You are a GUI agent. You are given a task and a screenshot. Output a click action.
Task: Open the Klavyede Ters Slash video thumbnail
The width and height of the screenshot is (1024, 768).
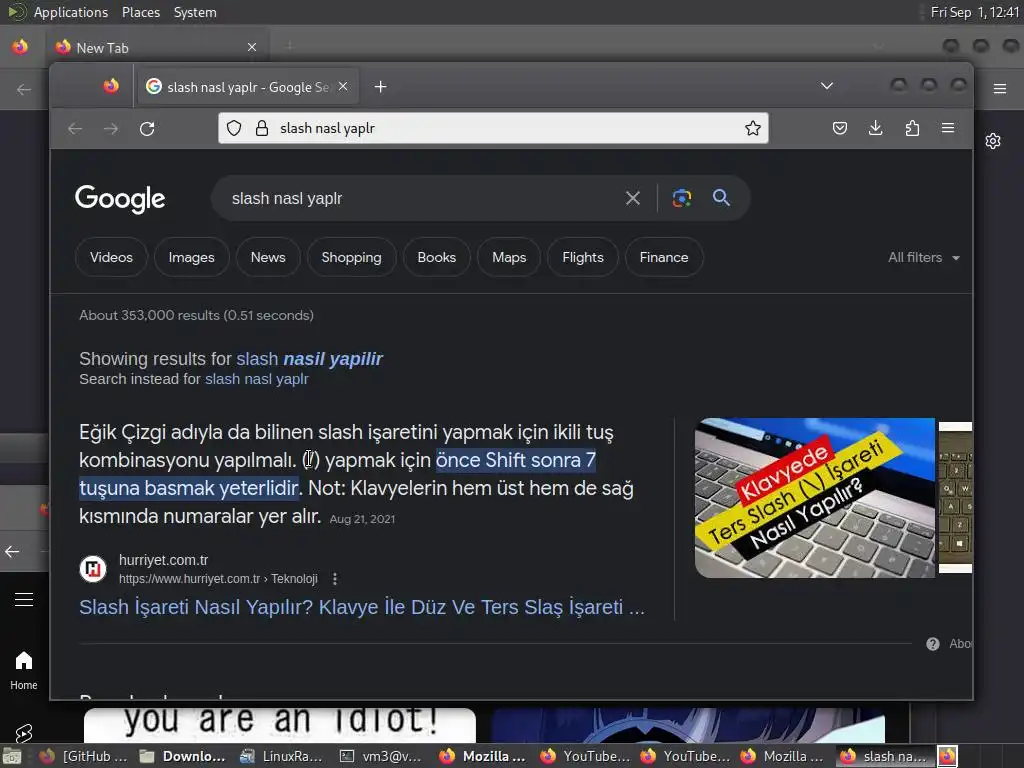pyautogui.click(x=814, y=498)
